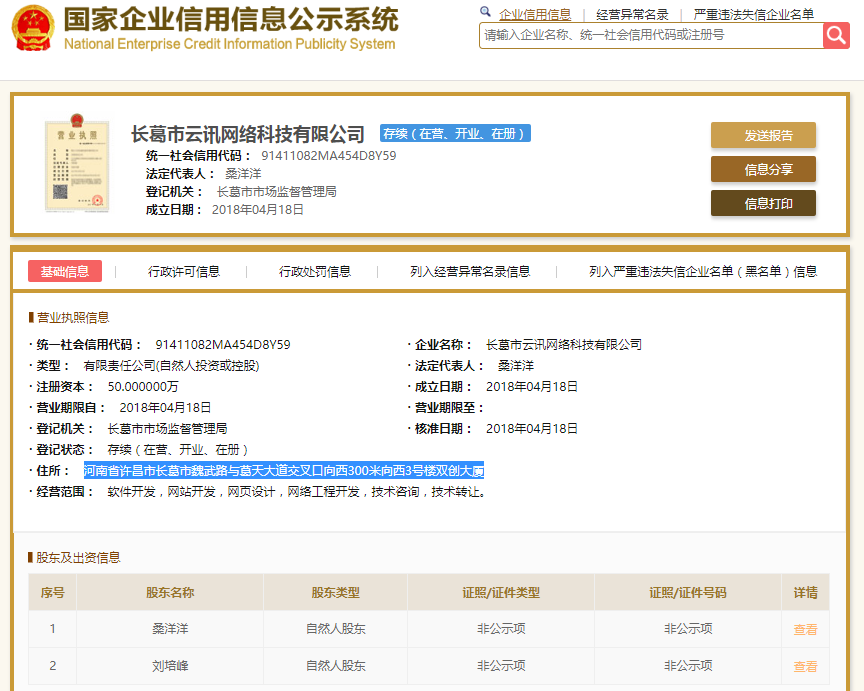Click 查看 for shareholder 桑洋洋
Image resolution: width=864 pixels, height=691 pixels.
pos(805,629)
